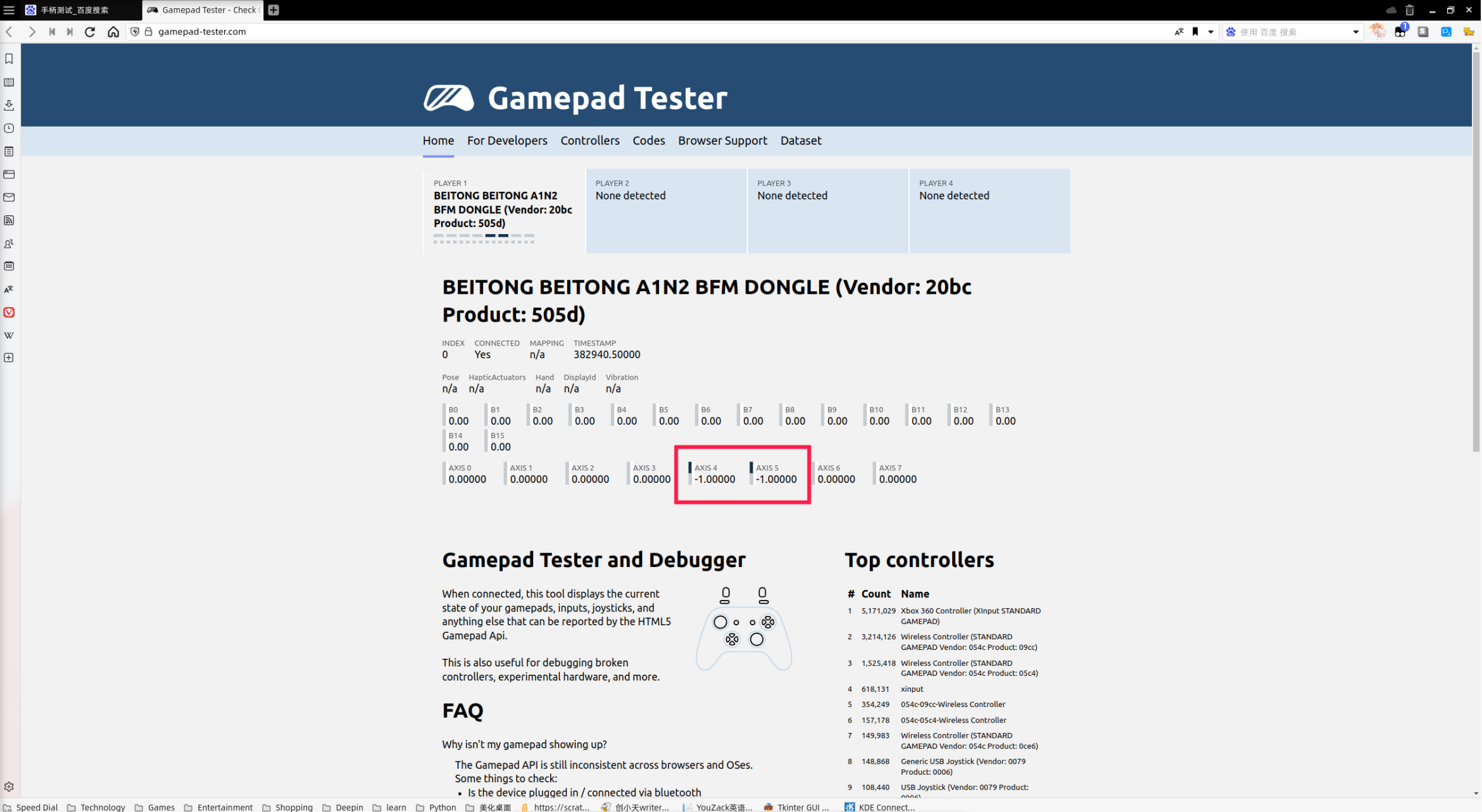Click the Vivaldi web panel icon
Image resolution: width=1482 pixels, height=812 pixels.
9,313
